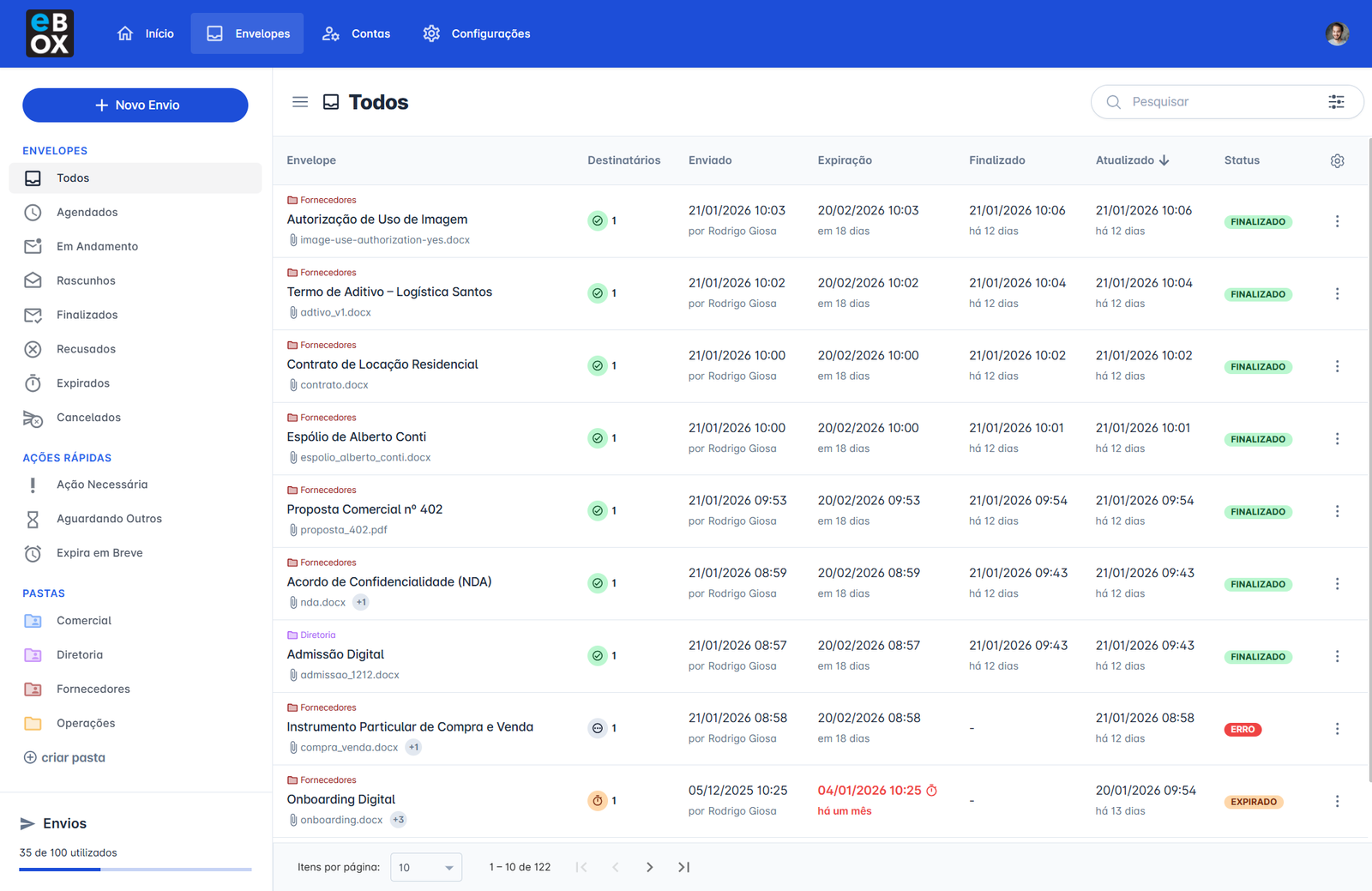Open actions menu for Admissão Digital row
Screen dimensions: 1372x891
tap(1337, 656)
